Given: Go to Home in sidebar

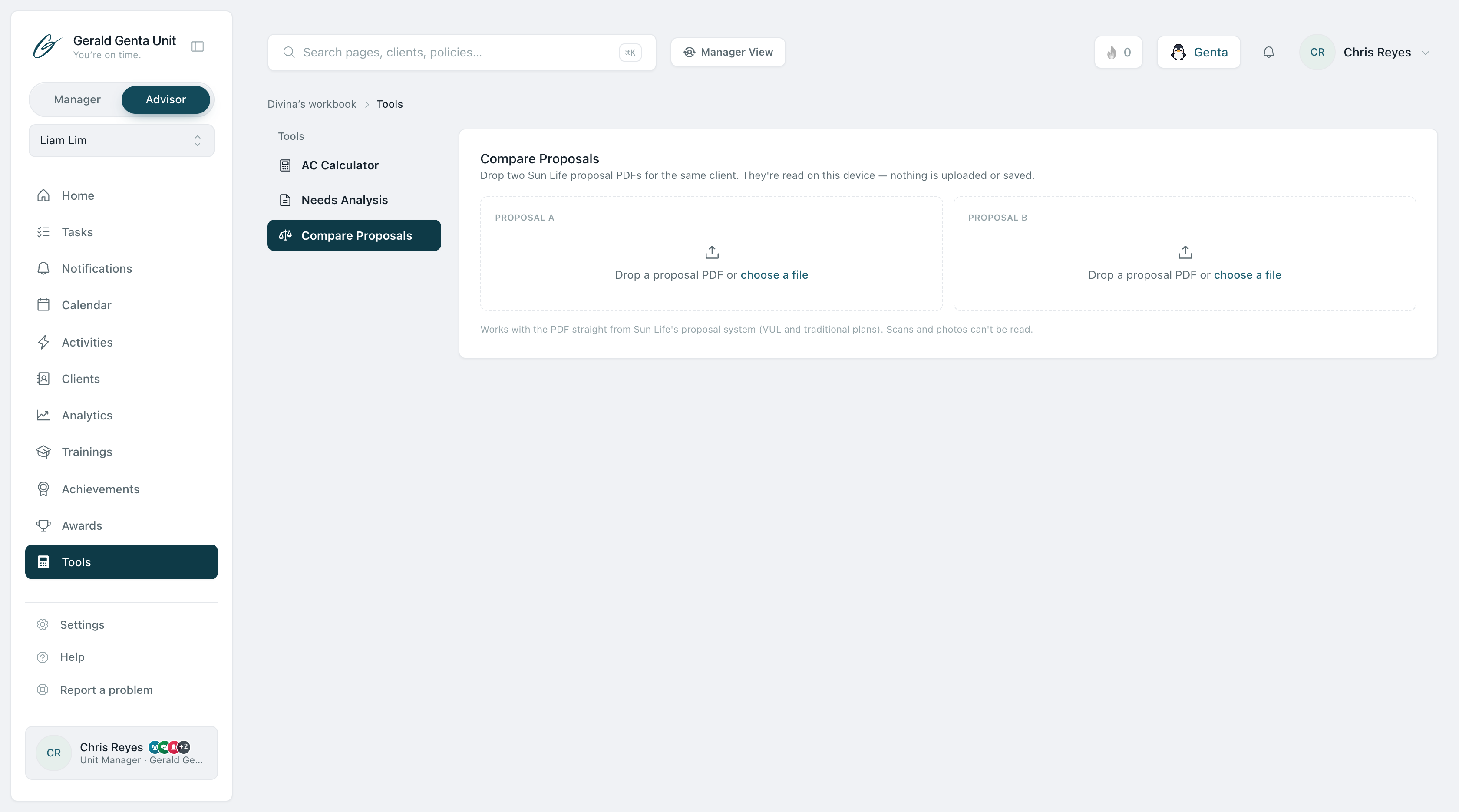Looking at the screenshot, I should (x=121, y=195).
